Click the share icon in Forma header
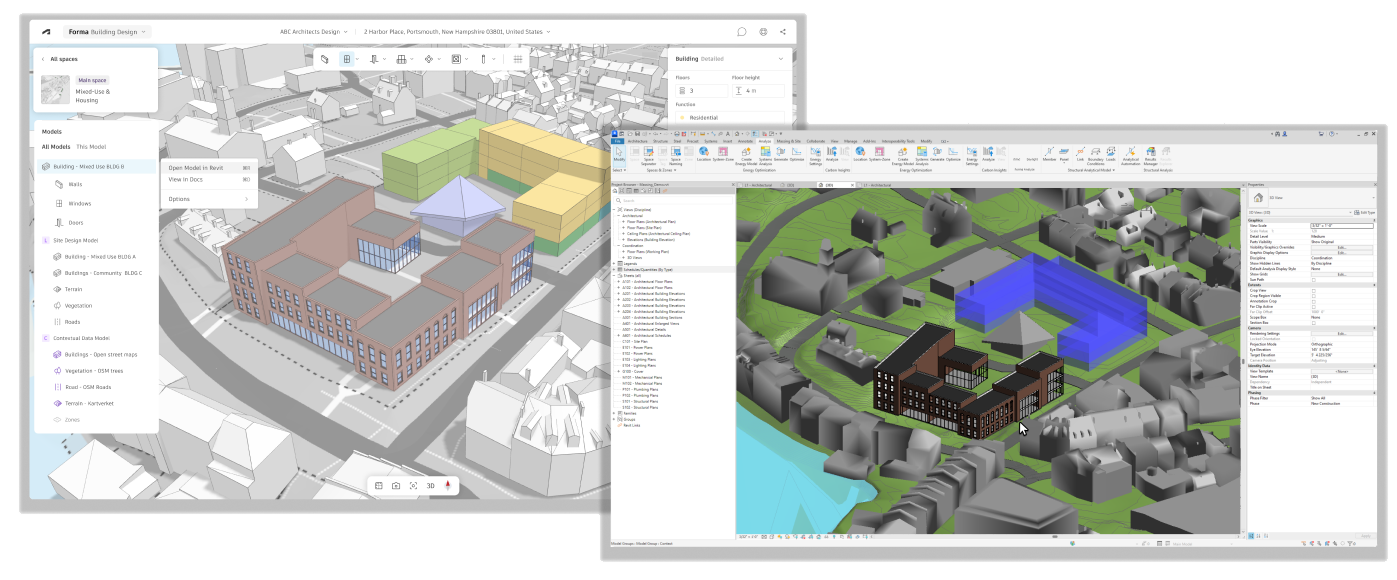This screenshot has width=1397, height=580. 783,32
